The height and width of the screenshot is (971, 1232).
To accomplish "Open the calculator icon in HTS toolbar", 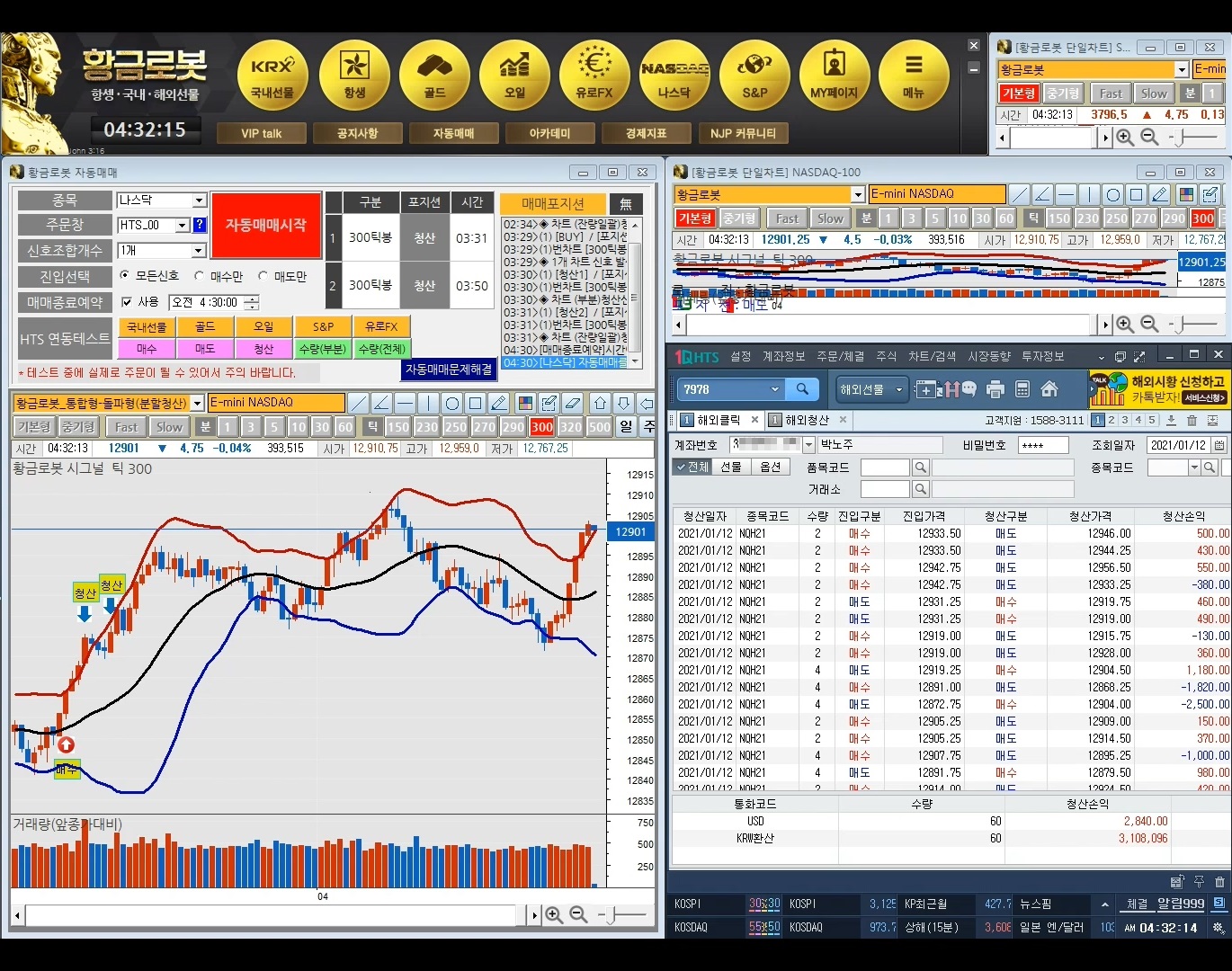I will pos(1022,389).
